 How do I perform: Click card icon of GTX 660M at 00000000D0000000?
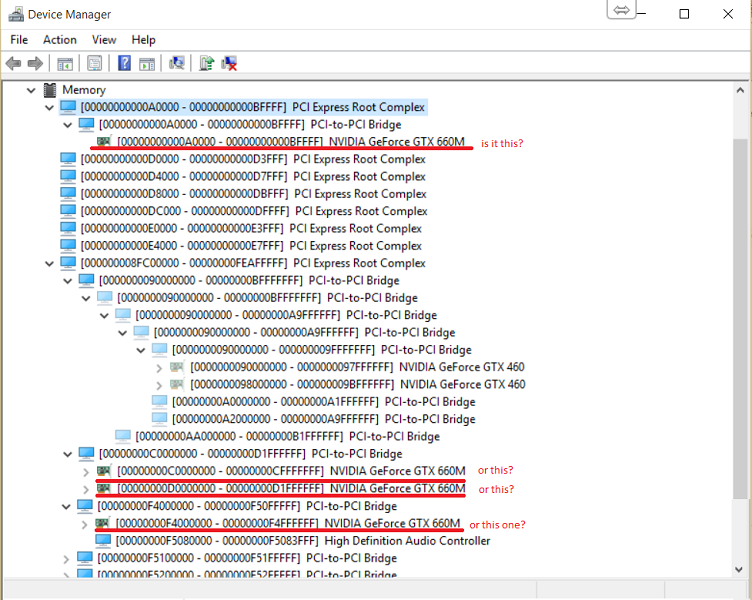coord(104,488)
